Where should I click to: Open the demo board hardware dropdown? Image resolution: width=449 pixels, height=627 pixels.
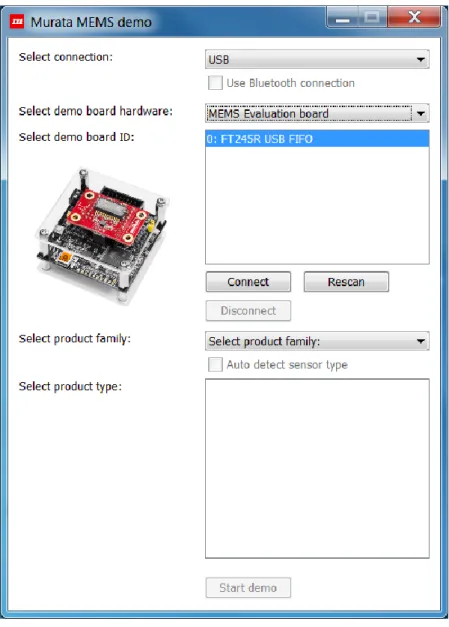[317, 114]
